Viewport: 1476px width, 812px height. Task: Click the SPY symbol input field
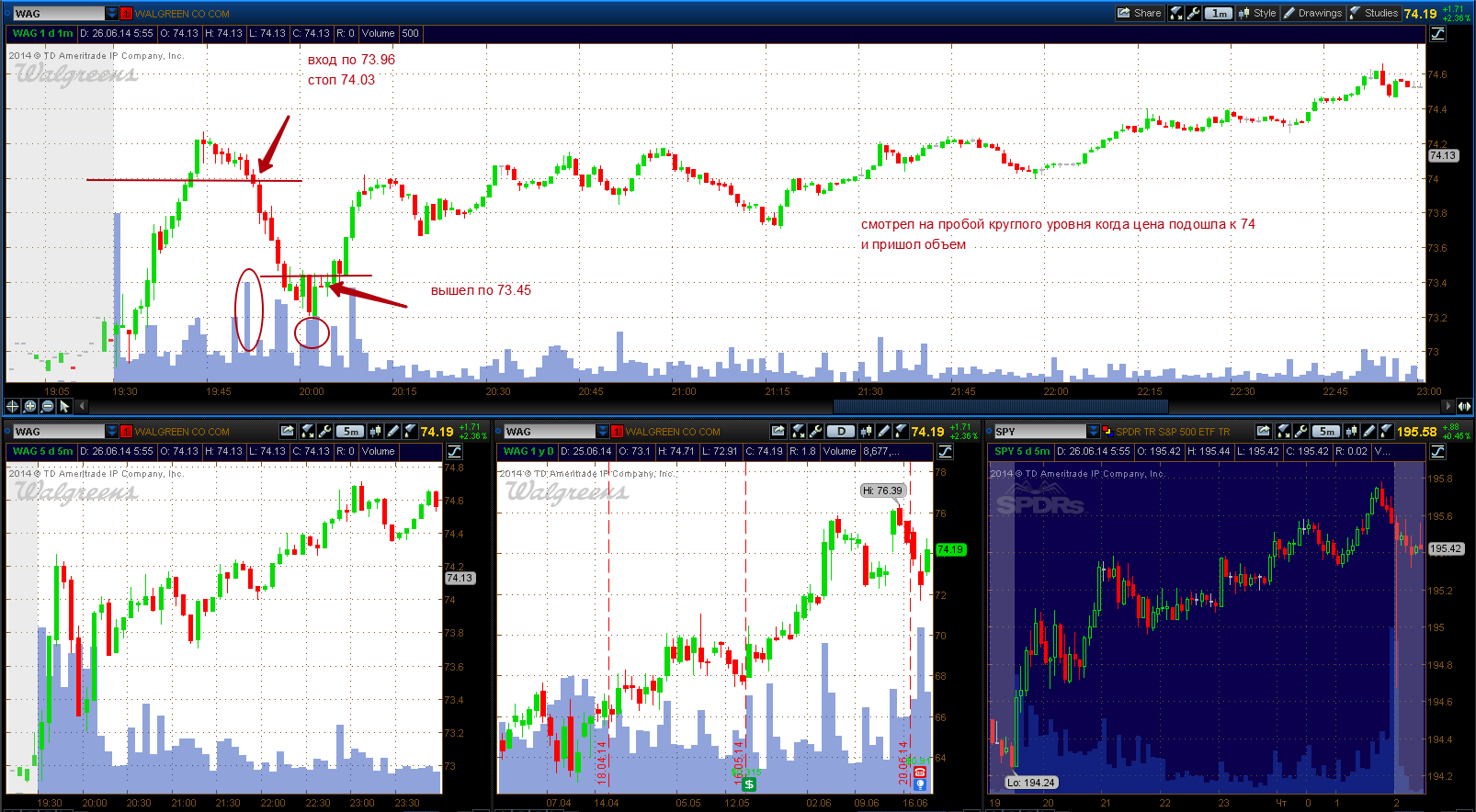1039,431
